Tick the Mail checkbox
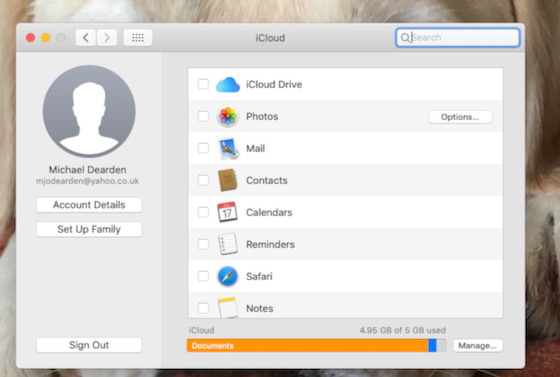The width and height of the screenshot is (560, 377). pyautogui.click(x=204, y=148)
